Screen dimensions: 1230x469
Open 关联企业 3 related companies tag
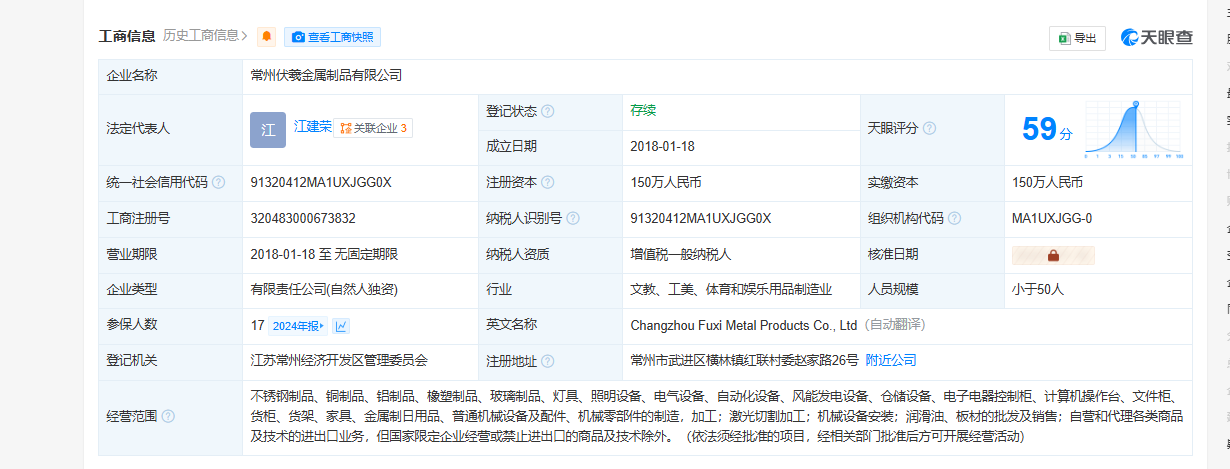373,128
